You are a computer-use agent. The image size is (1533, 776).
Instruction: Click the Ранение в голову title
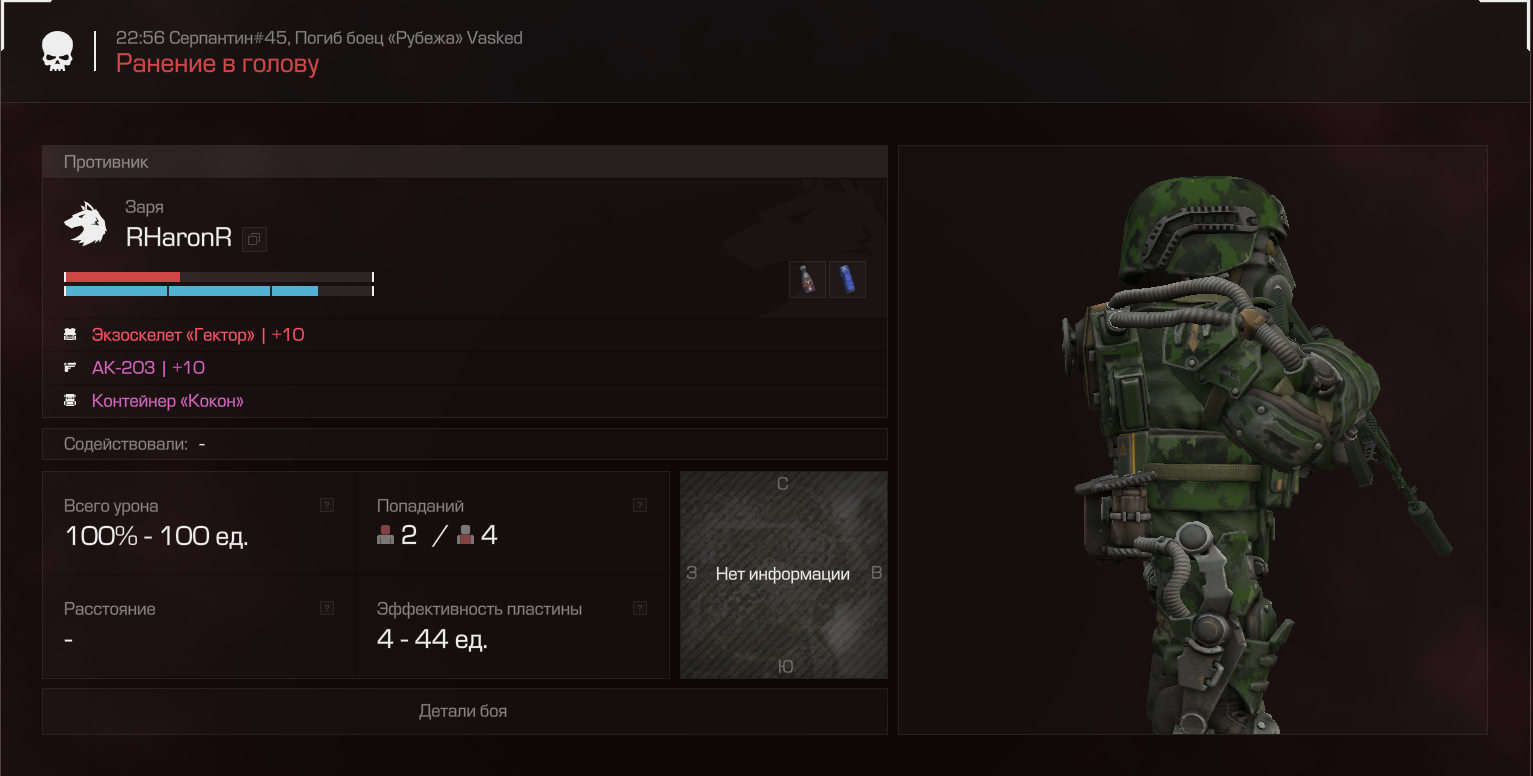(217, 64)
